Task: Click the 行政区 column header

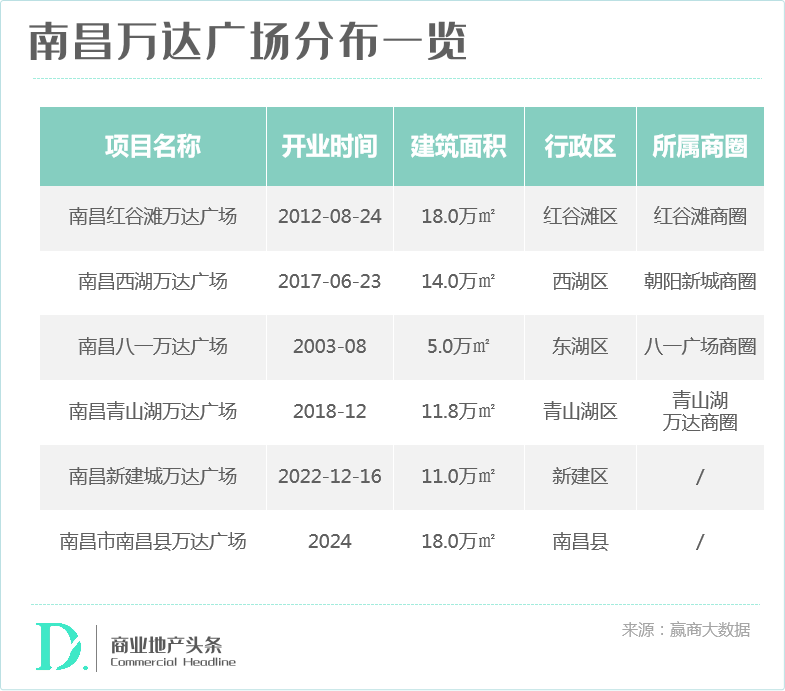Action: [x=580, y=146]
